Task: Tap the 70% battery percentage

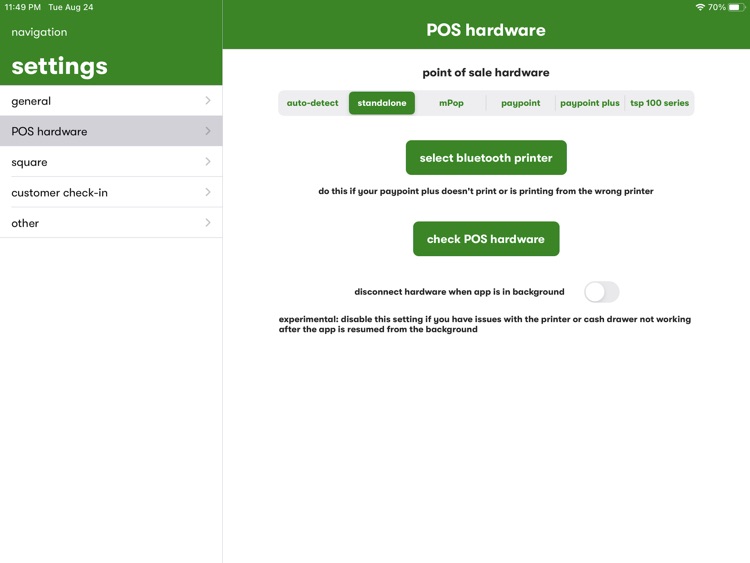Action: (x=717, y=7)
